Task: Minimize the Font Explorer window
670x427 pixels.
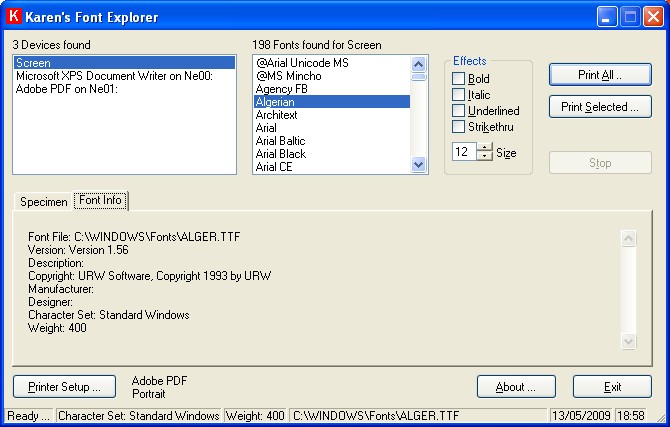Action: (607, 17)
